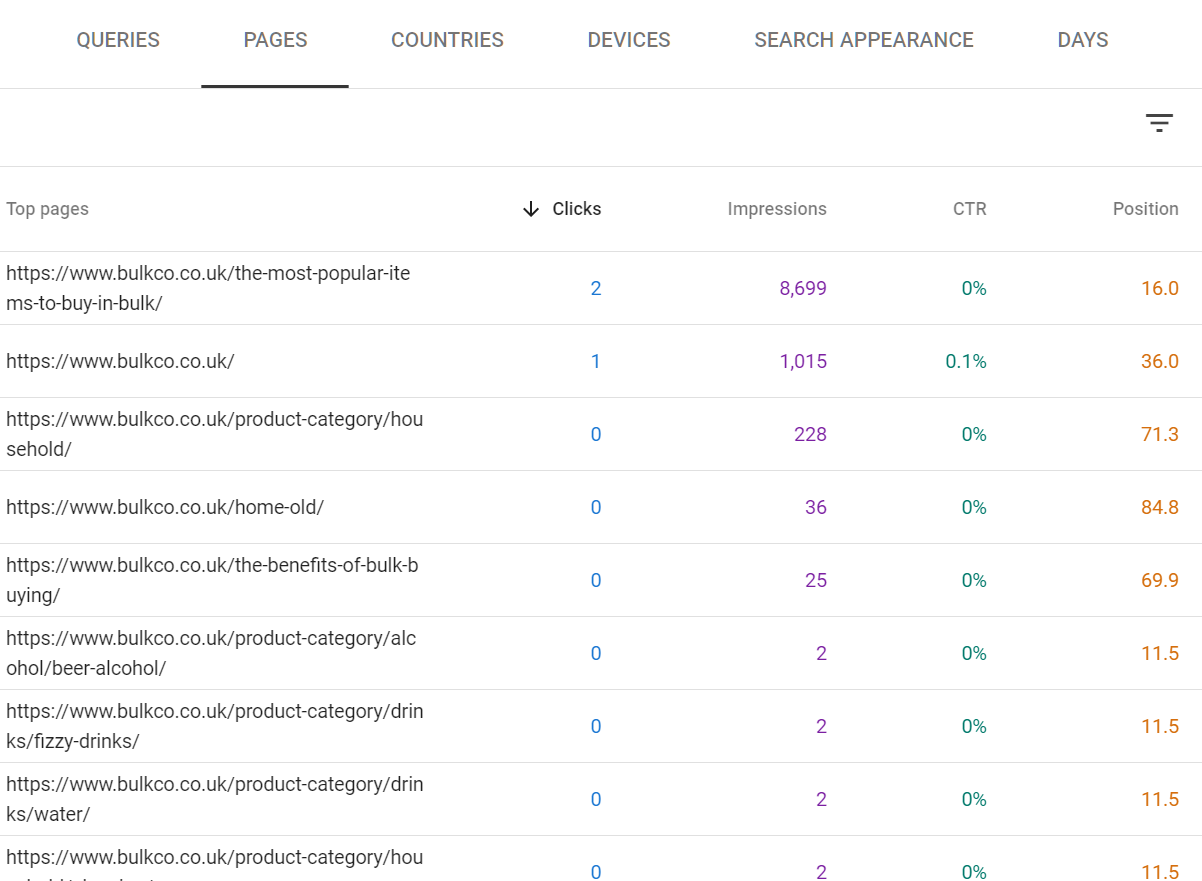Show the Days tab
Viewport: 1202px width, 881px height.
1082,40
